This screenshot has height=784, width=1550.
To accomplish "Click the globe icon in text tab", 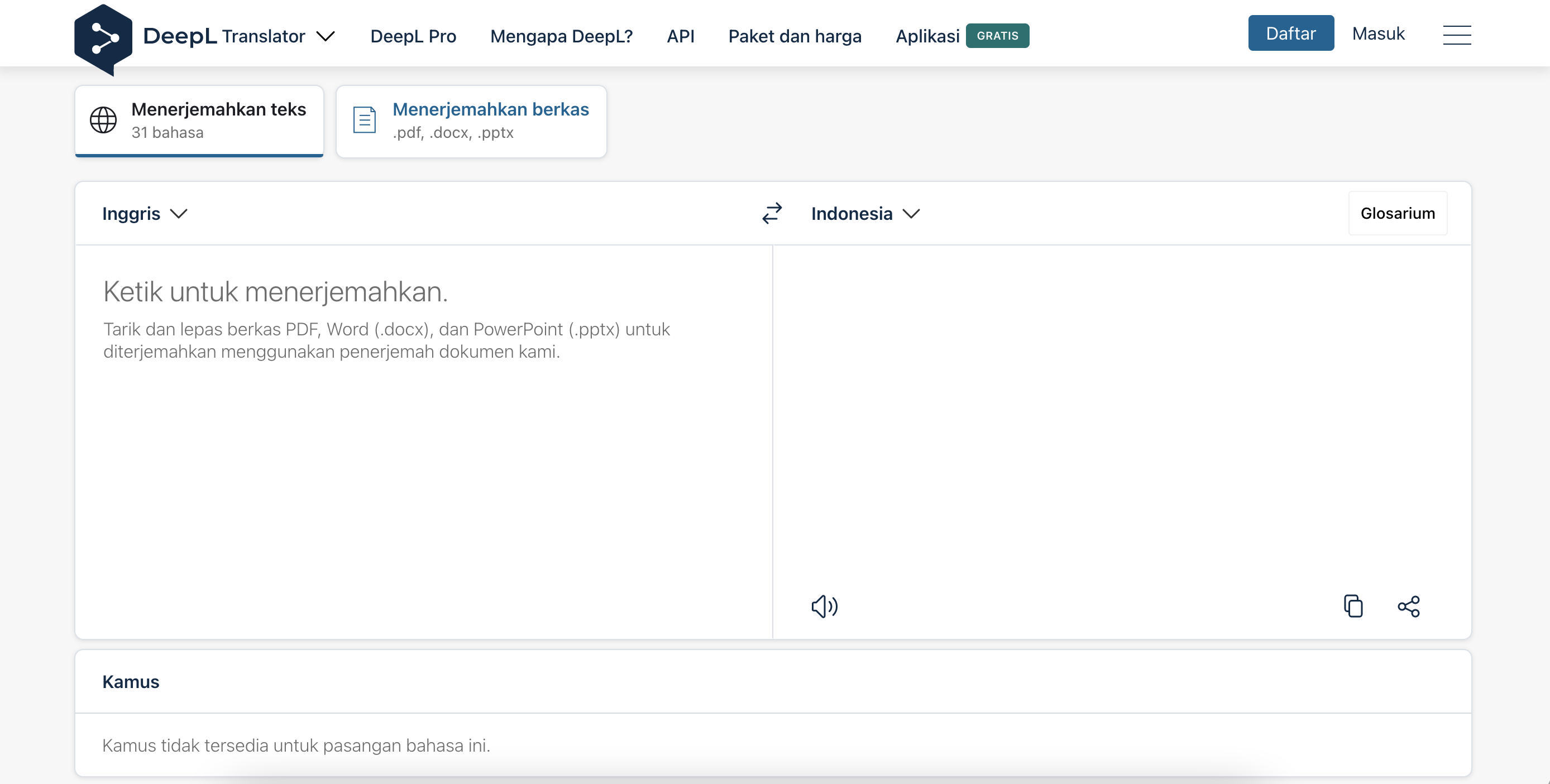I will pos(103,120).
